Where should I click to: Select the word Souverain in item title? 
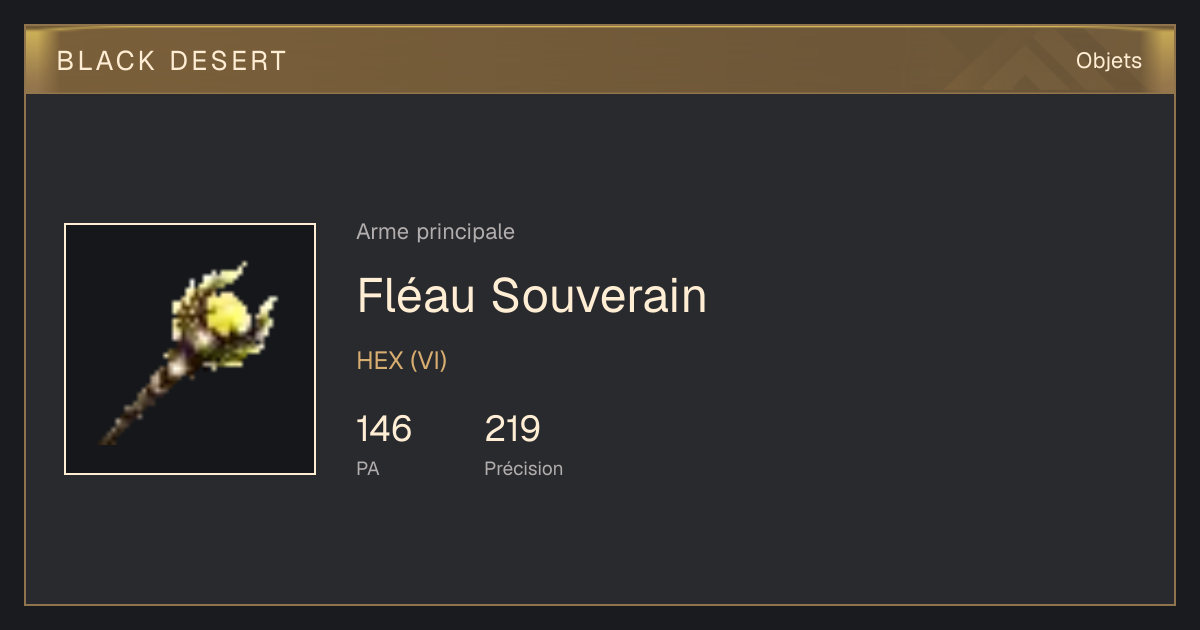[599, 296]
